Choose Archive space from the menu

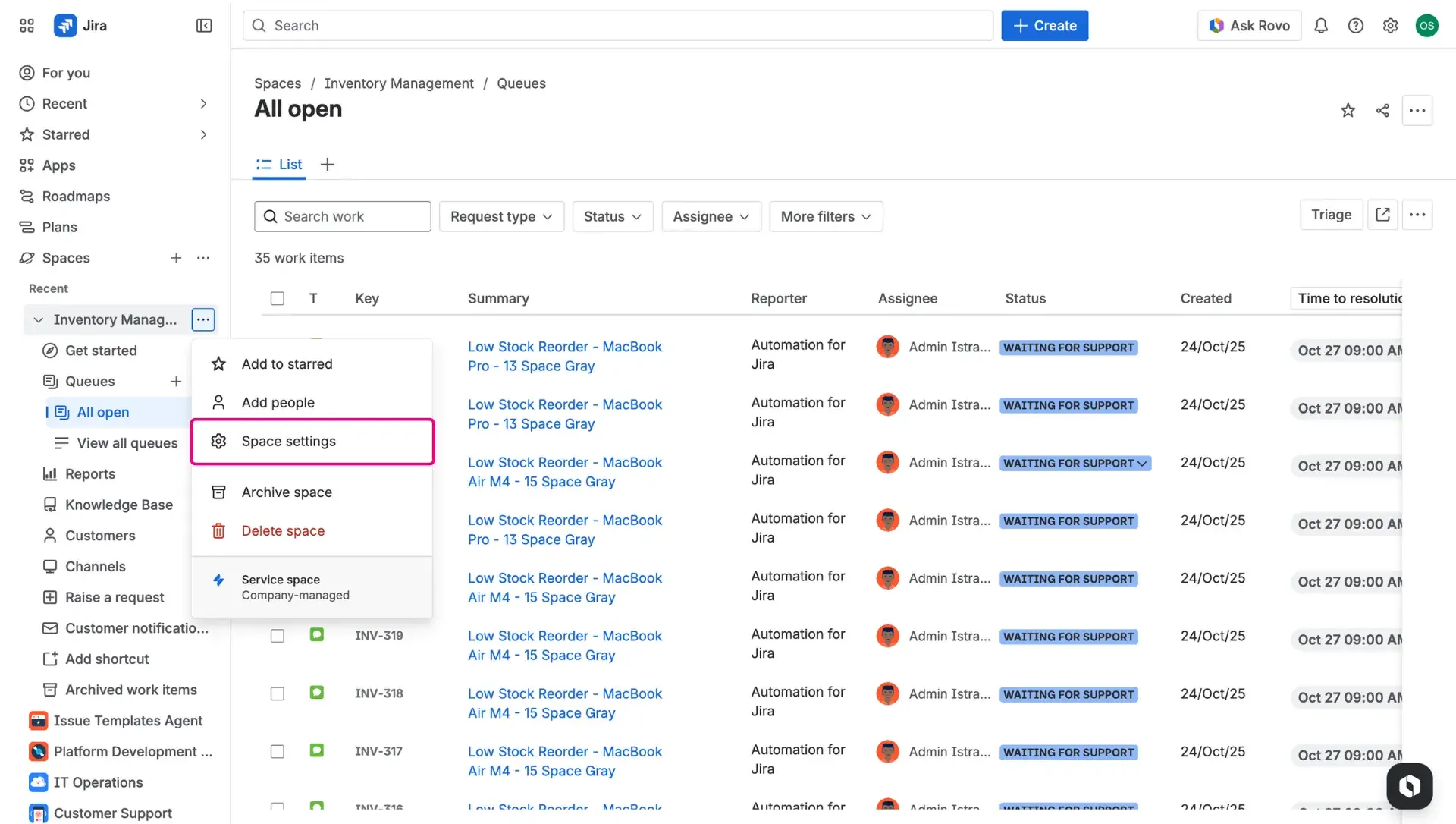286,492
